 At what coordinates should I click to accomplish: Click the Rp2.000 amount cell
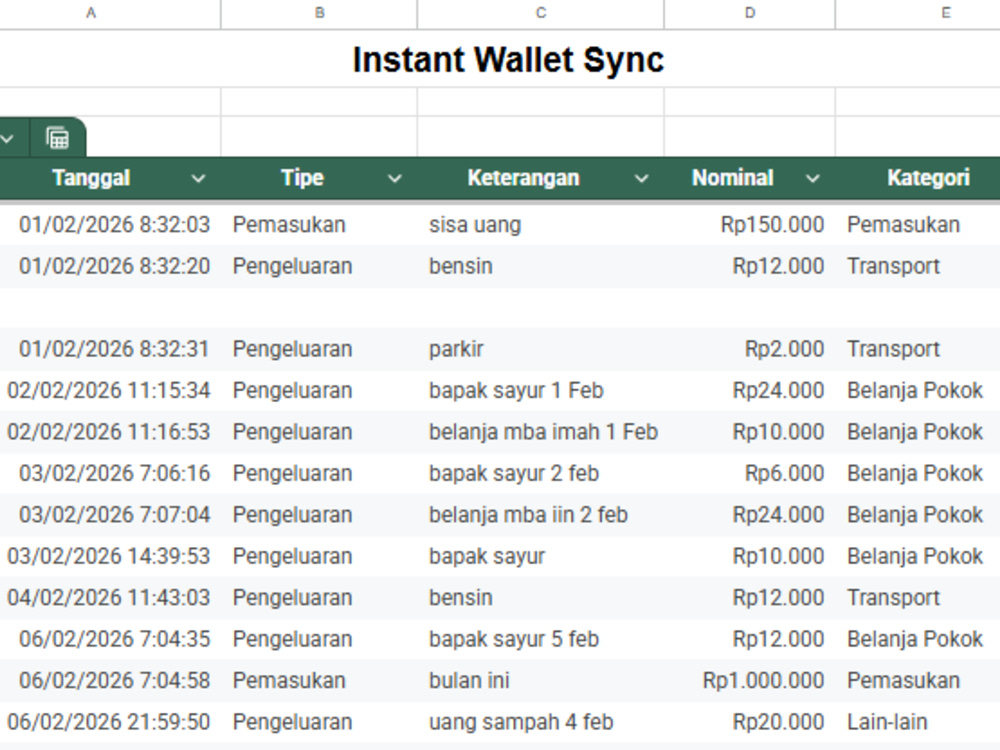click(x=749, y=349)
